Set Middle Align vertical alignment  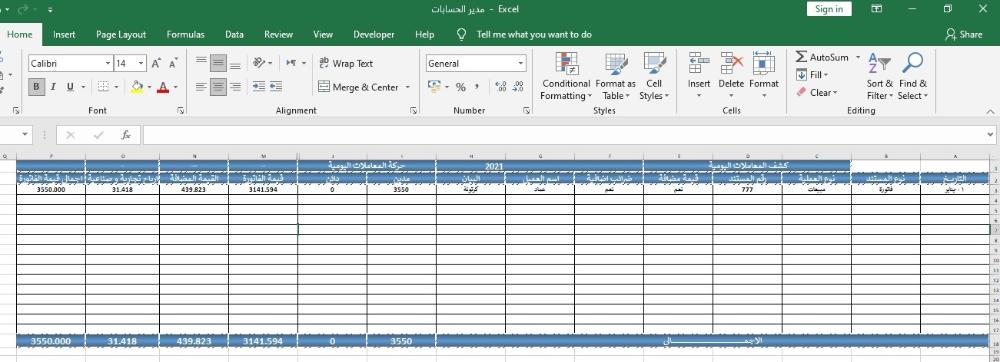click(x=219, y=63)
